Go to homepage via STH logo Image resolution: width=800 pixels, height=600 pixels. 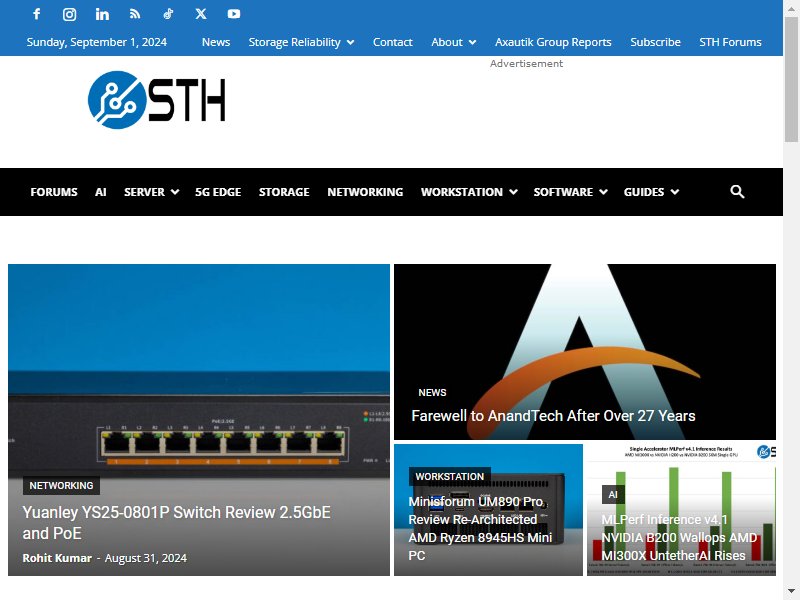[x=156, y=100]
